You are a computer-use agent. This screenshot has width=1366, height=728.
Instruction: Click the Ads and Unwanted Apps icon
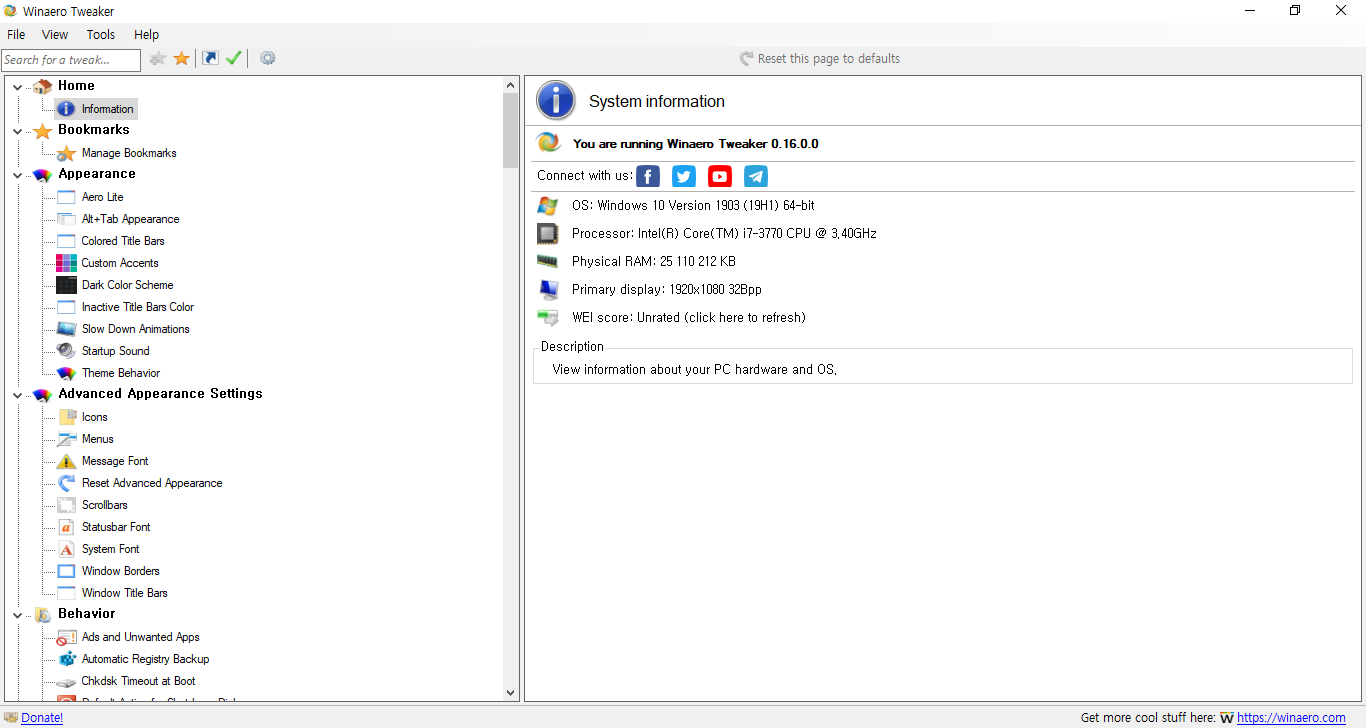66,637
